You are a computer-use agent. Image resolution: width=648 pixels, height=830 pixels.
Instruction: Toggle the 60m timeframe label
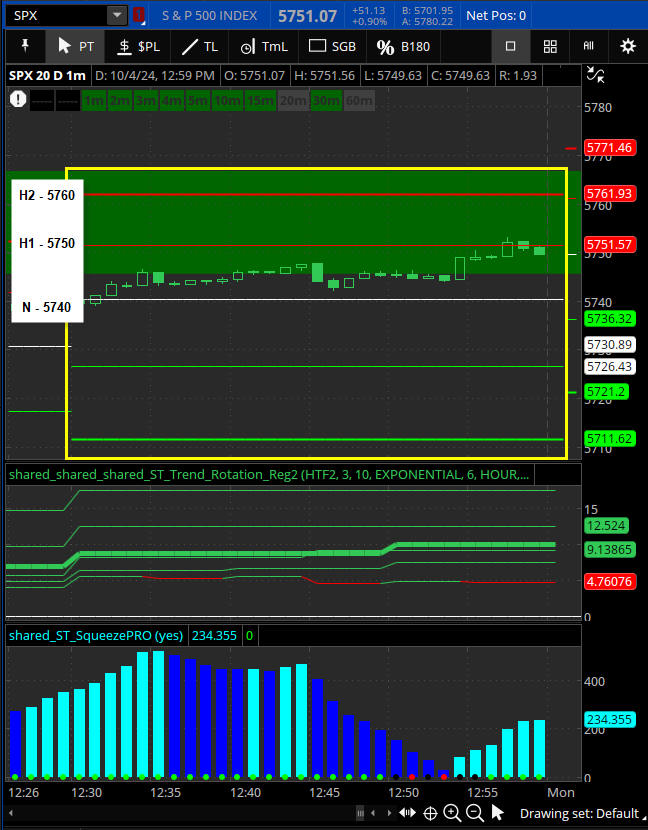point(358,99)
